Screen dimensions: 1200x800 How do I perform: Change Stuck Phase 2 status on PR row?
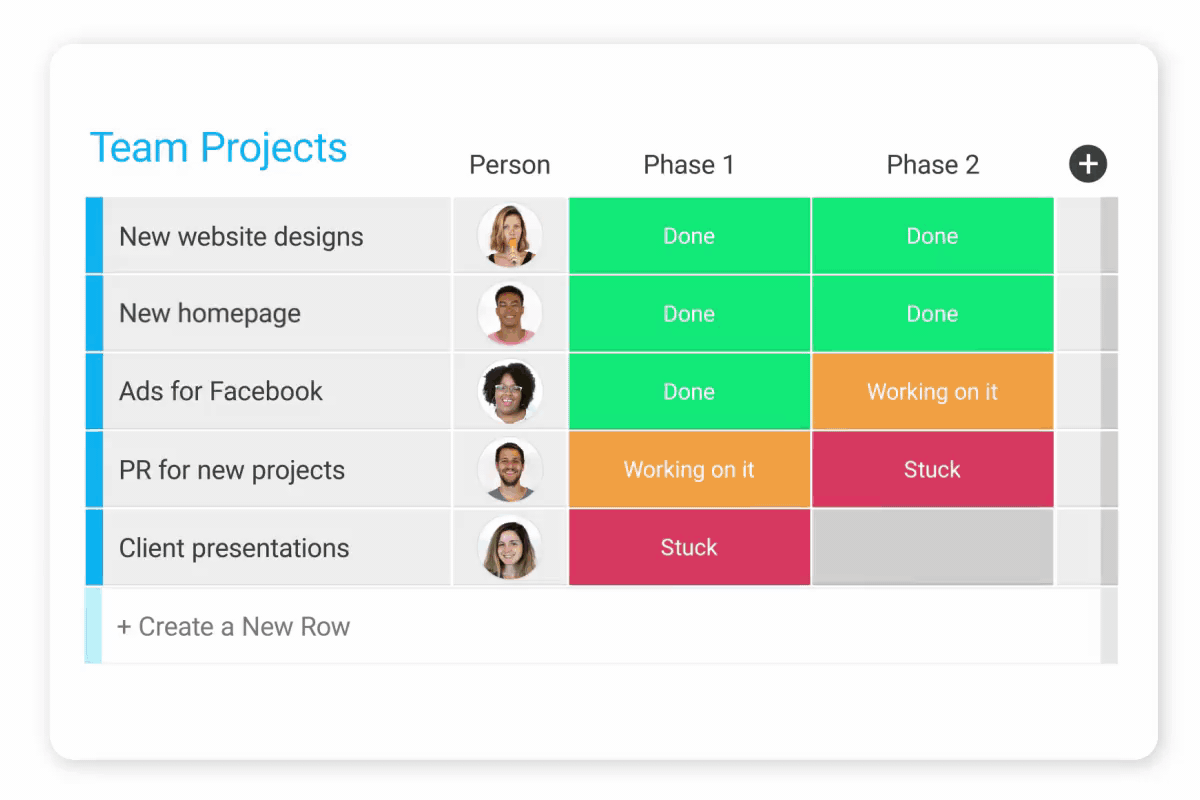(932, 470)
